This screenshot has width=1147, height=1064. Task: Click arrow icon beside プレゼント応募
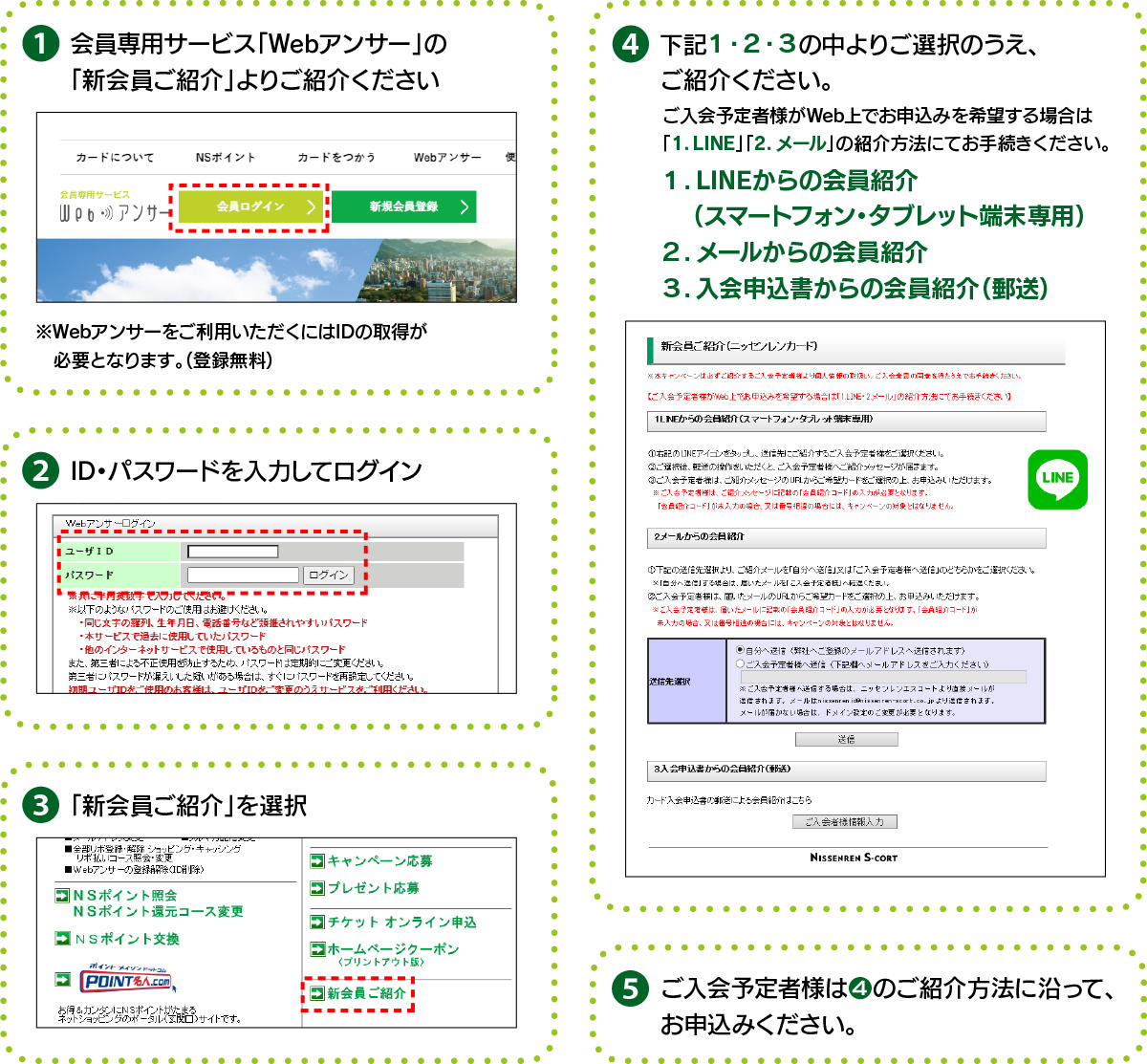[x=317, y=888]
